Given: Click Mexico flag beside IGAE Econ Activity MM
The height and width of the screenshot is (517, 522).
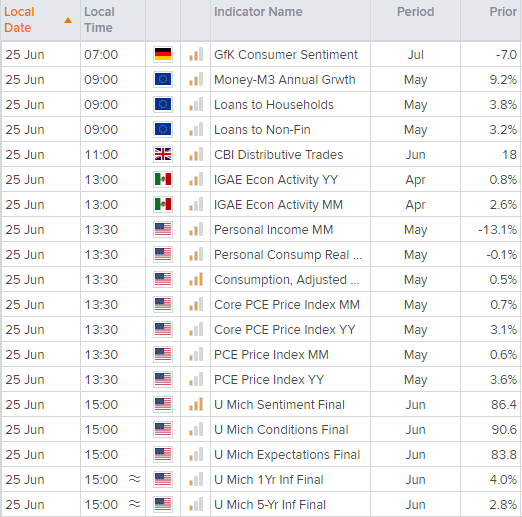Looking at the screenshot, I should click(163, 204).
